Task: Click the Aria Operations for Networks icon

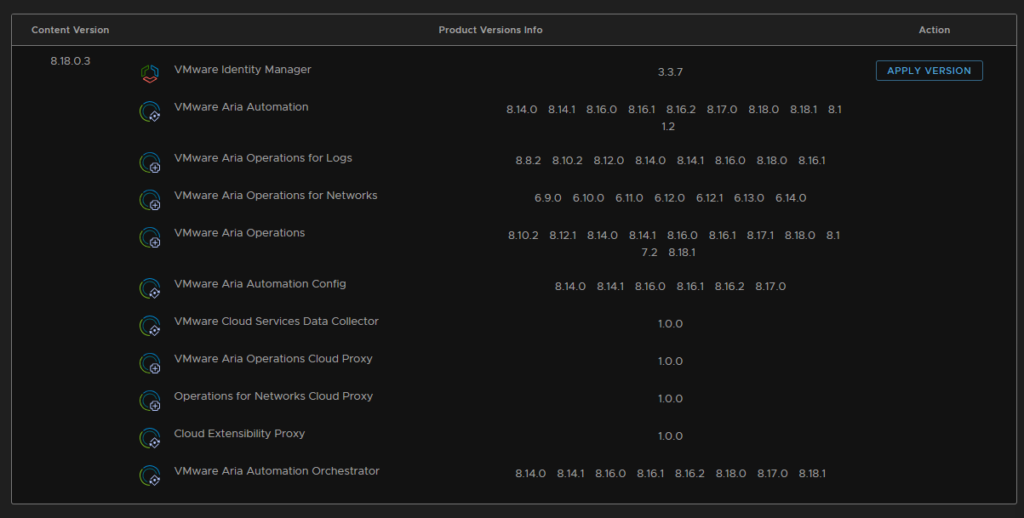Action: click(x=150, y=199)
